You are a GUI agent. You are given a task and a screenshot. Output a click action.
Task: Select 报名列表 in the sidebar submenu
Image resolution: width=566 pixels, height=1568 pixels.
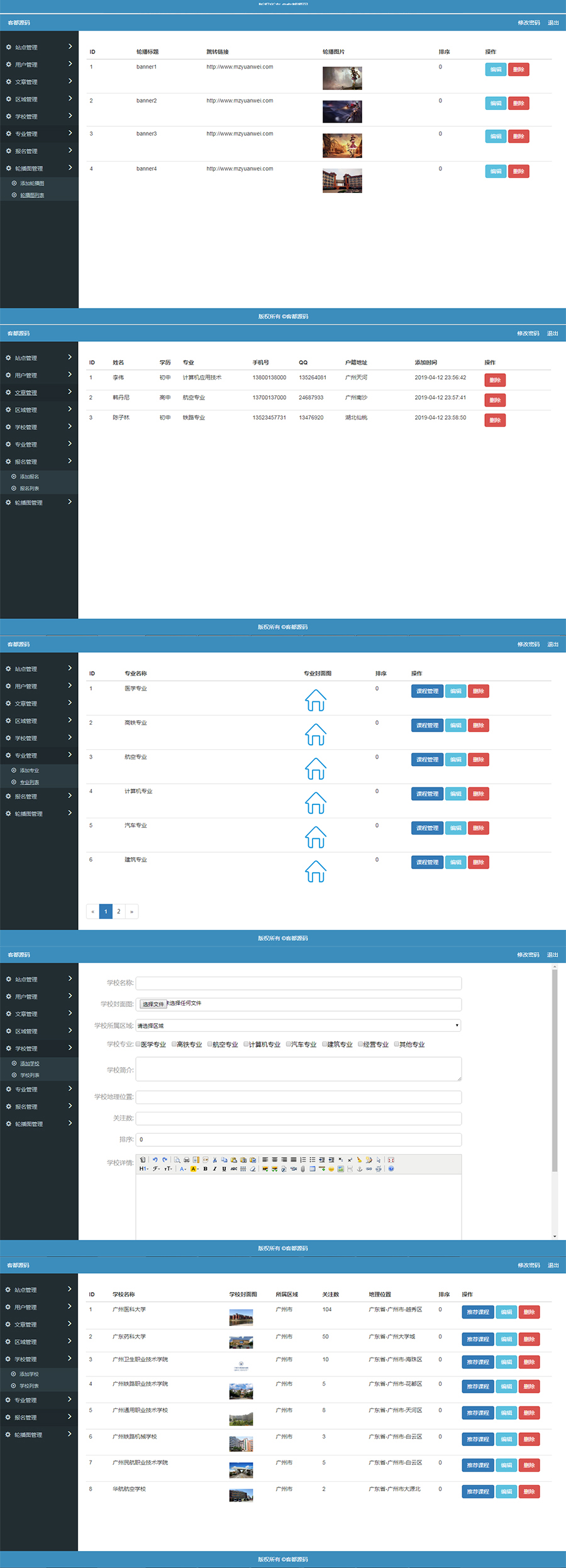[29, 488]
